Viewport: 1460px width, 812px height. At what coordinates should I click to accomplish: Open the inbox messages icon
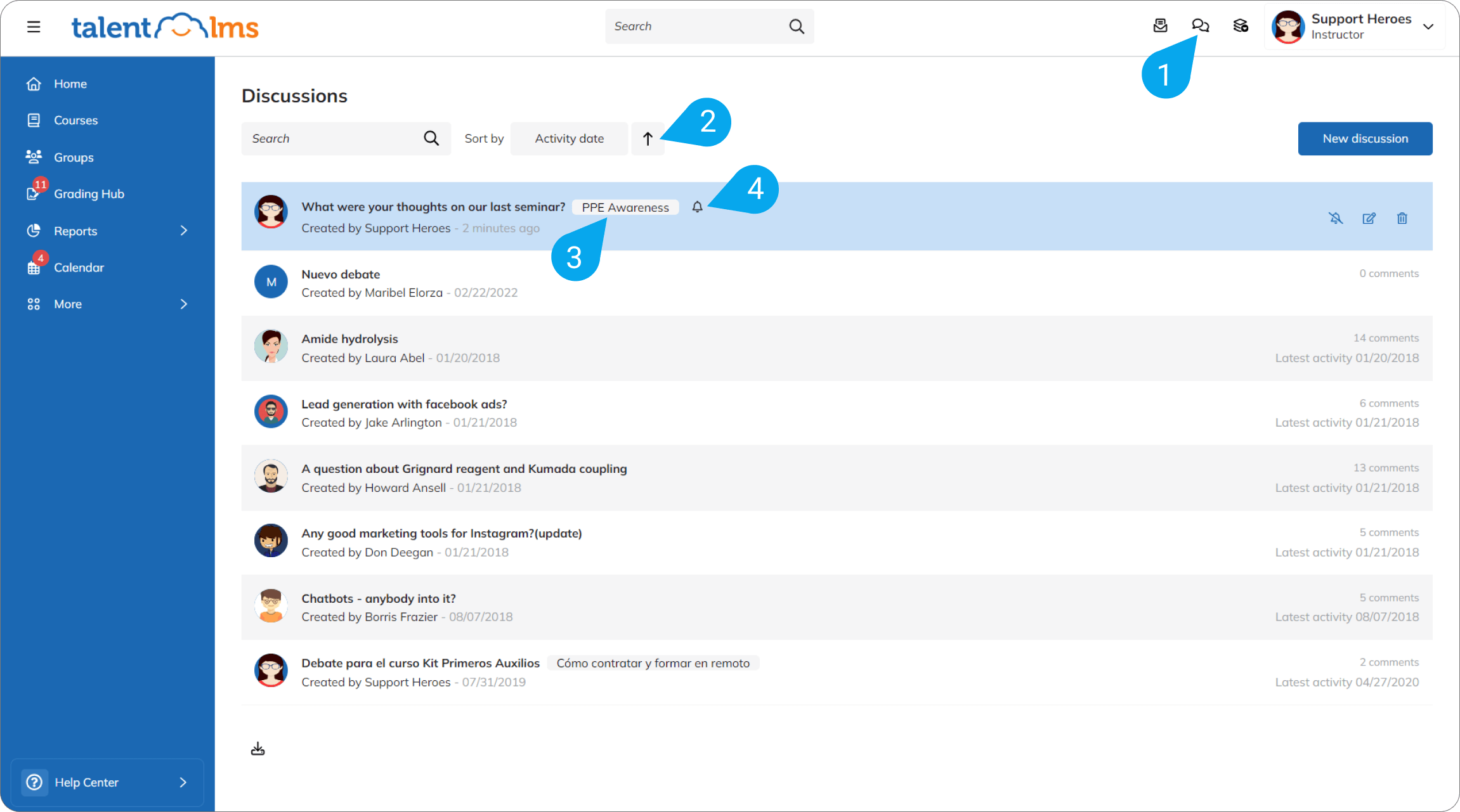tap(1160, 26)
